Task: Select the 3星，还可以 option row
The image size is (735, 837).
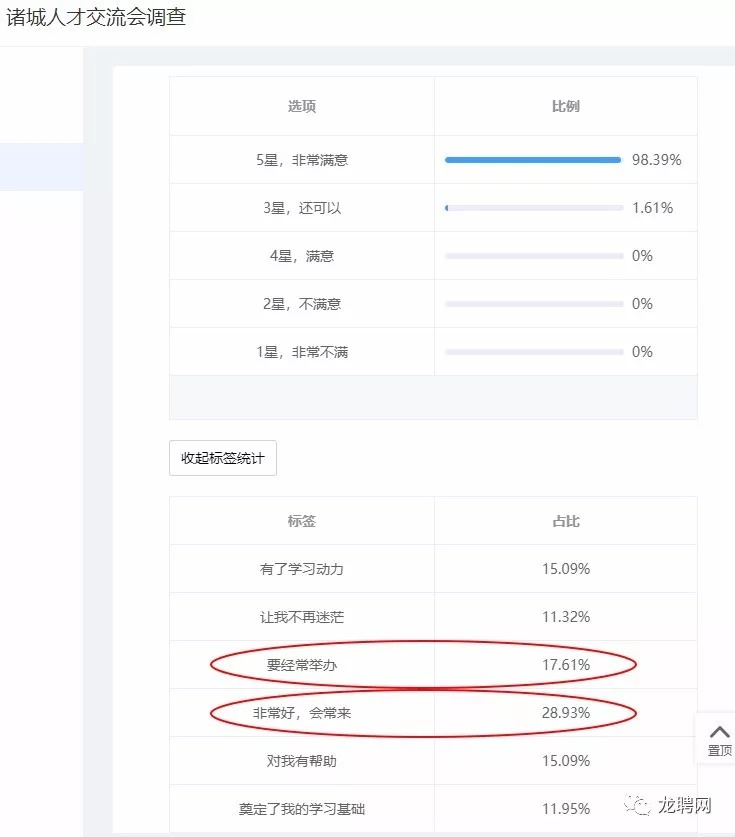Action: [x=433, y=208]
